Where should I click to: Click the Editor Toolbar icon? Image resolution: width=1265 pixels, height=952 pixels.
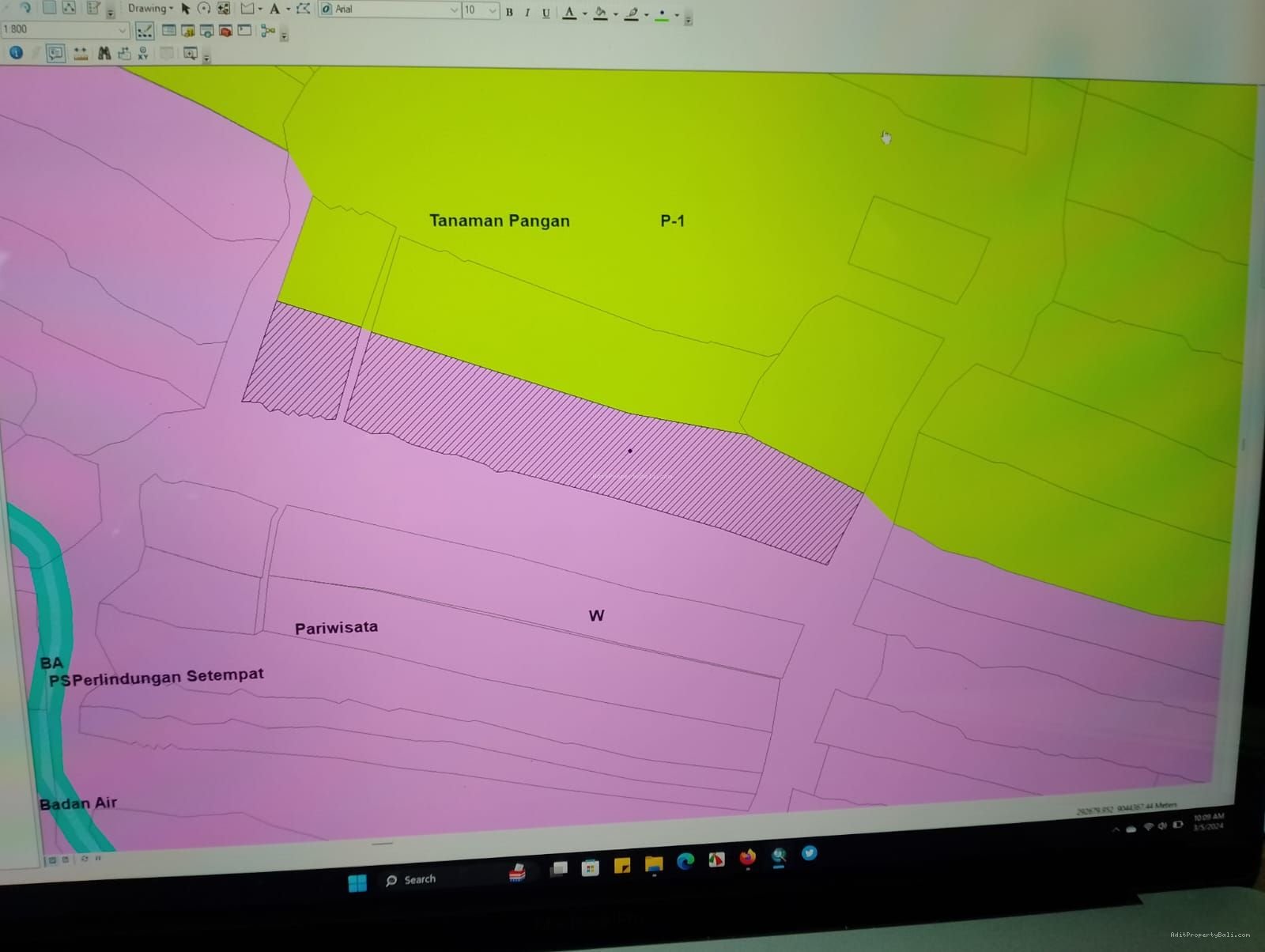(x=145, y=31)
